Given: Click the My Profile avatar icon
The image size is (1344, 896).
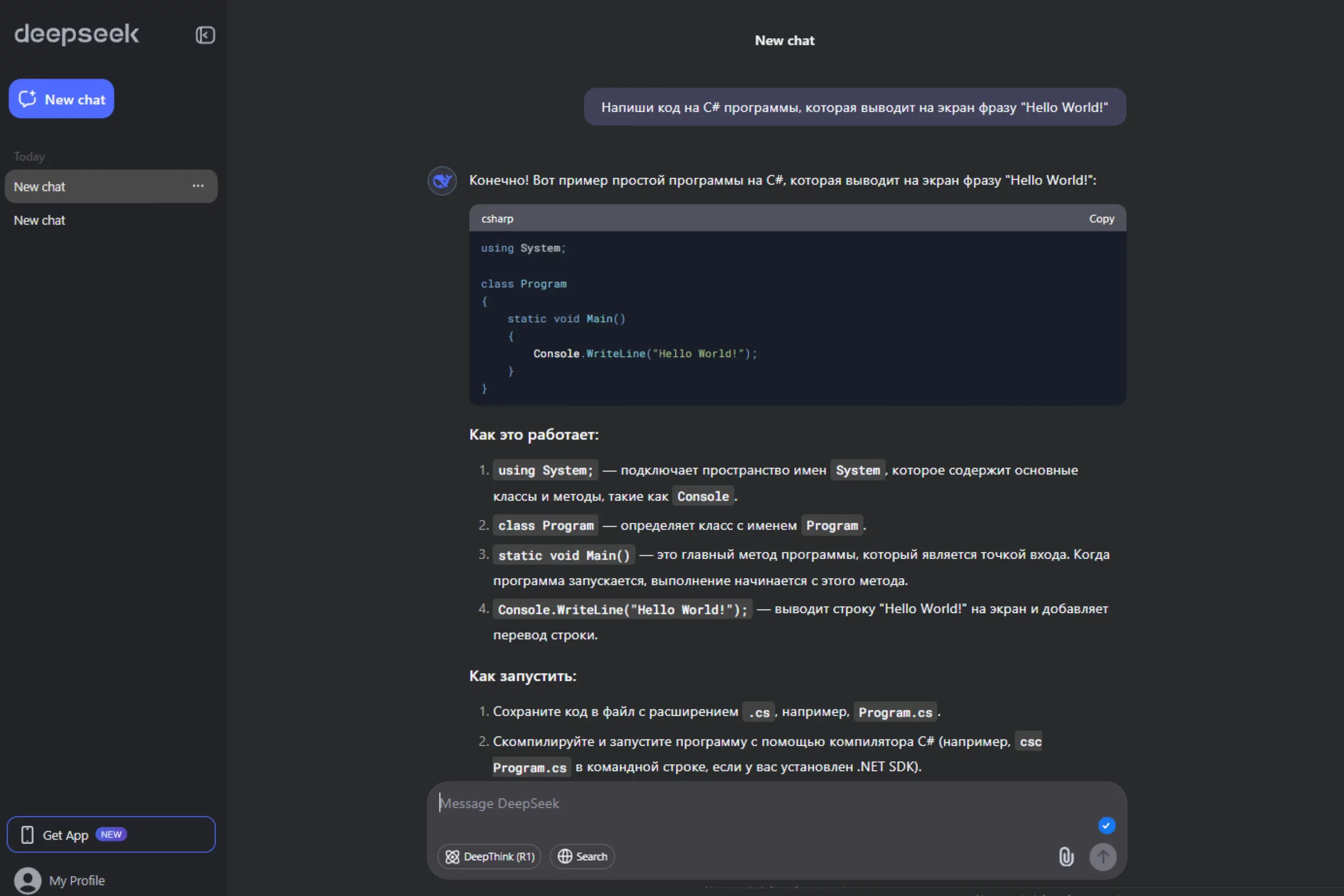Looking at the screenshot, I should click(x=27, y=881).
